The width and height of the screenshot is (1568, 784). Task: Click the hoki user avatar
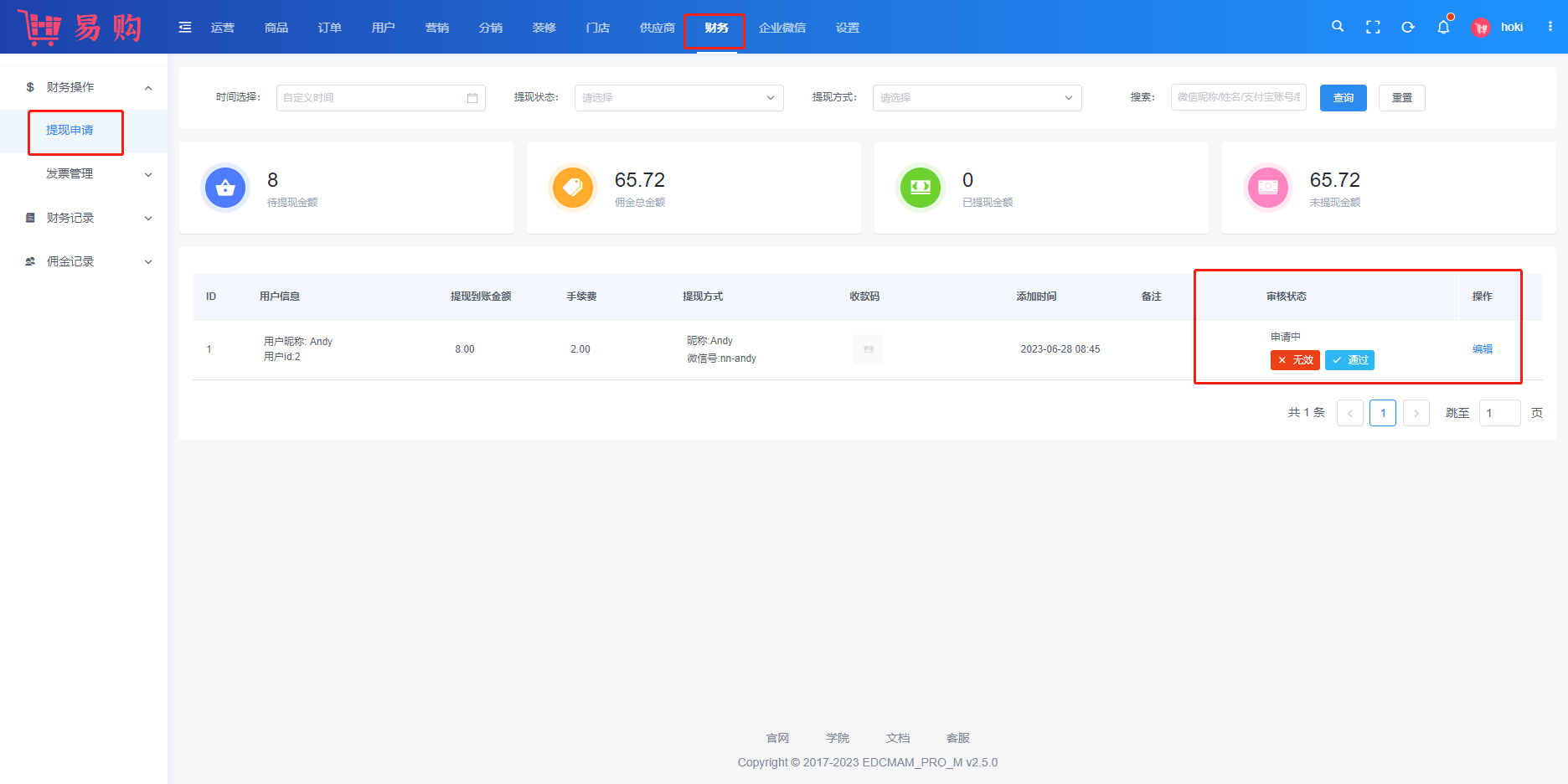(x=1481, y=28)
